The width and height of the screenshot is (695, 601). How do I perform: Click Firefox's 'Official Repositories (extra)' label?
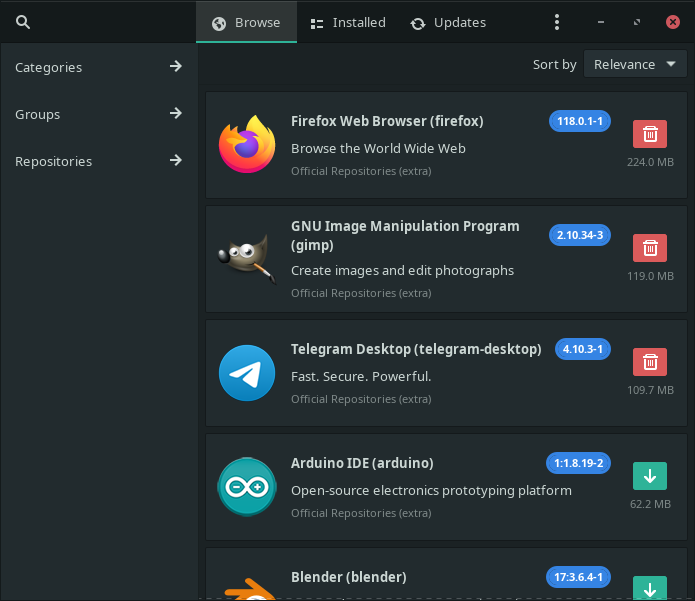pyautogui.click(x=361, y=171)
